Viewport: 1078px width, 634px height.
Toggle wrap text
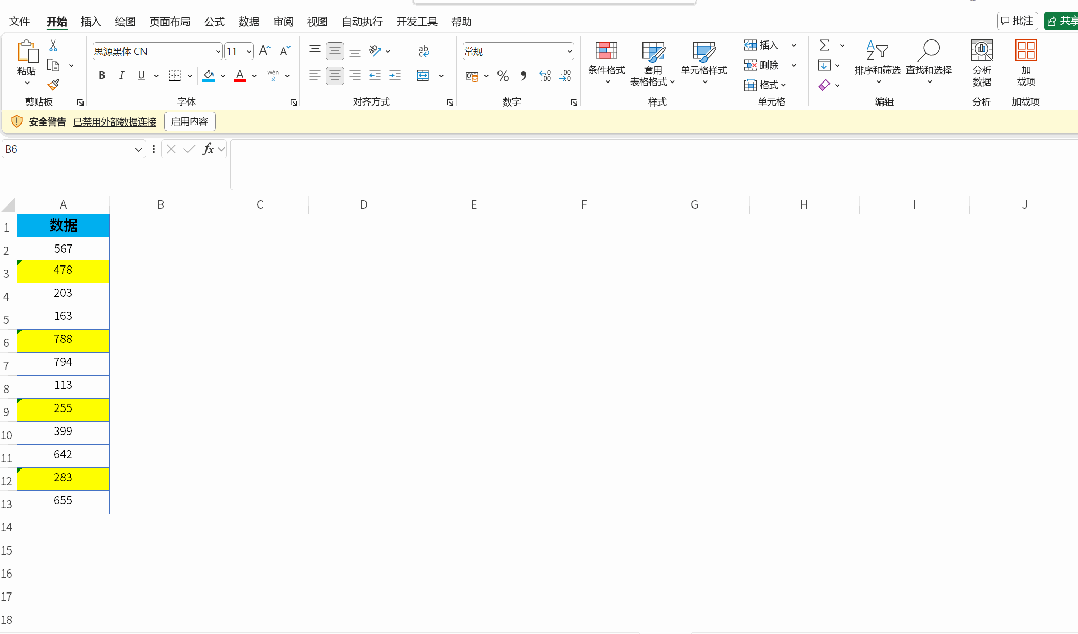(424, 51)
